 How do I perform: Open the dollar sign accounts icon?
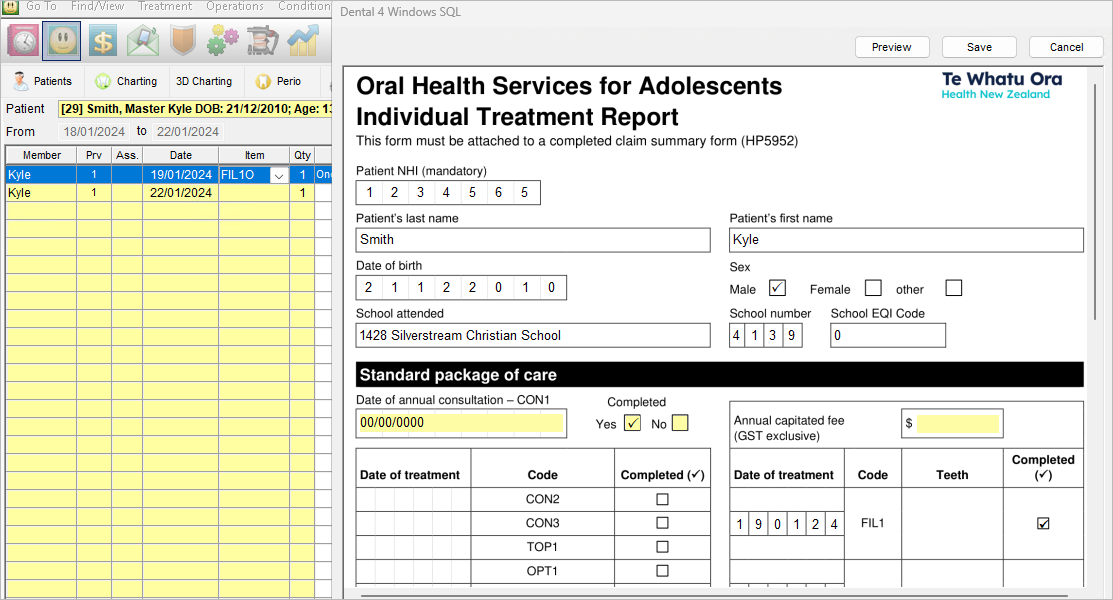[102, 41]
